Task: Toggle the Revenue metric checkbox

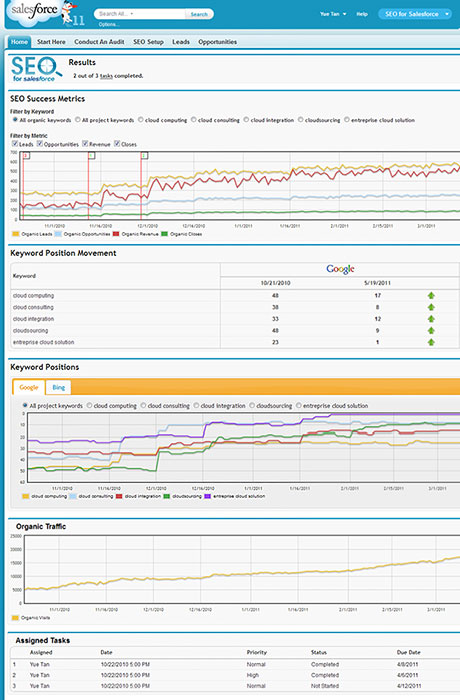Action: (x=85, y=143)
